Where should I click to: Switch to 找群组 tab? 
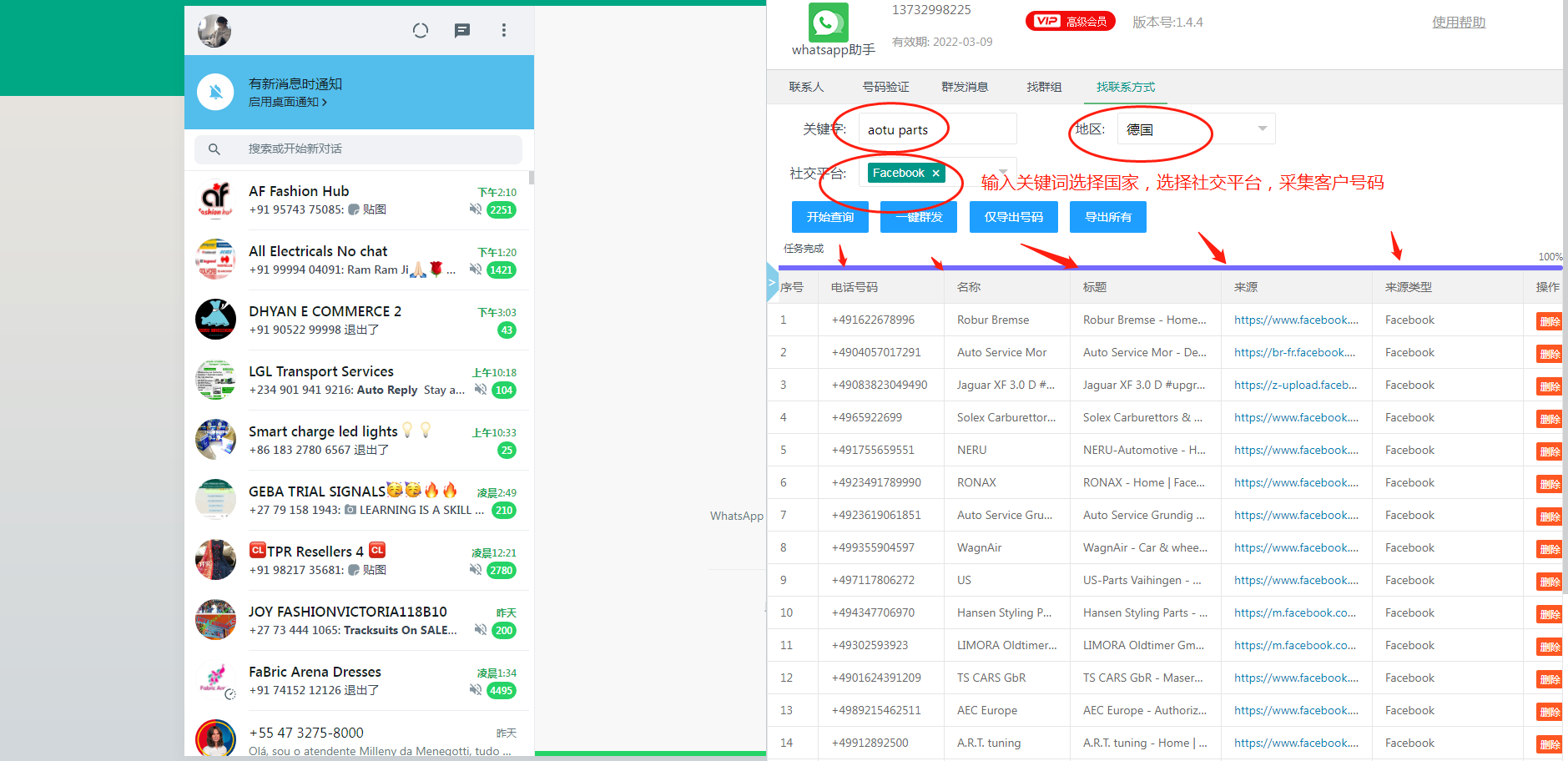pos(1044,87)
